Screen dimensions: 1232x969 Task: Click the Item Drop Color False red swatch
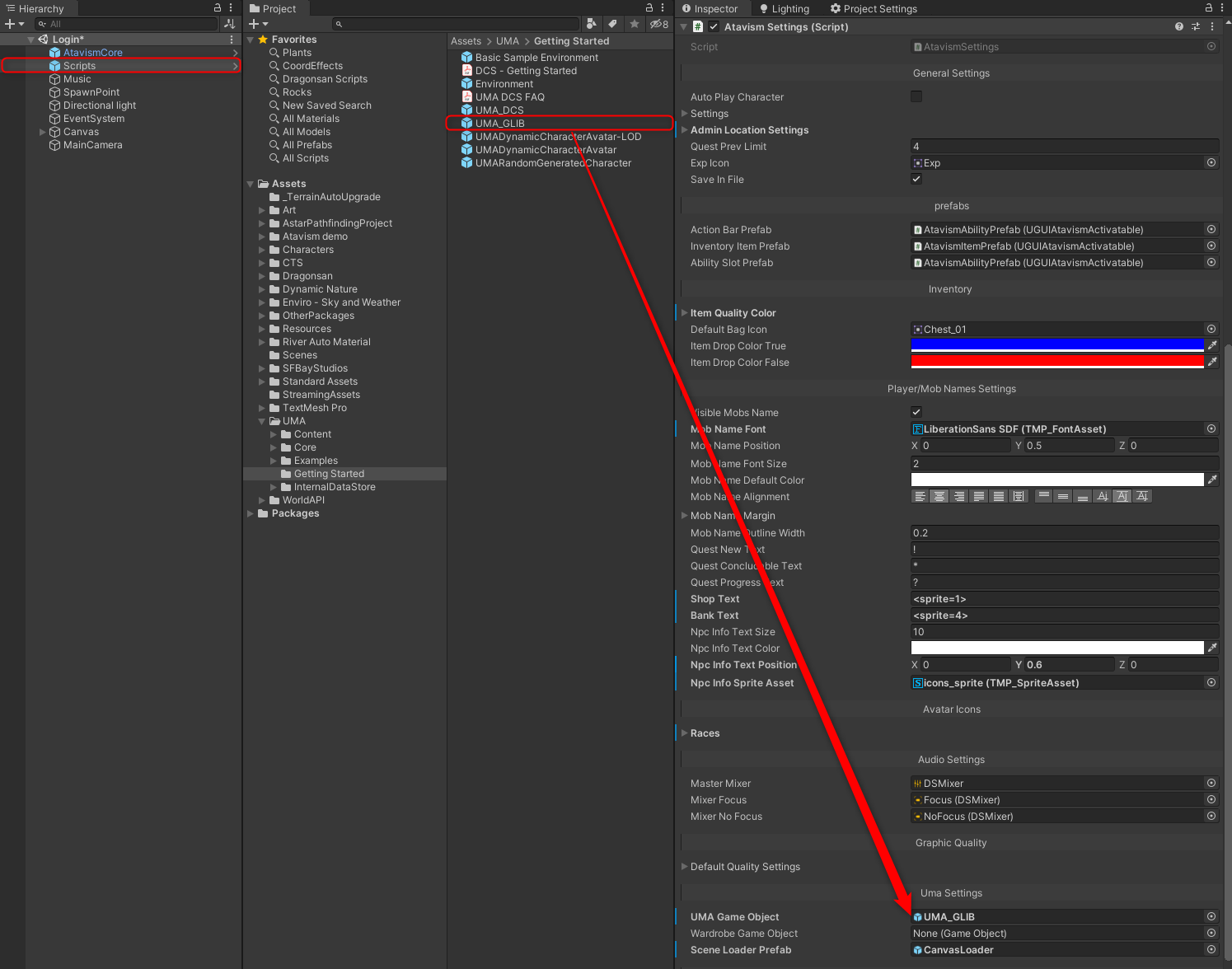pos(1056,362)
